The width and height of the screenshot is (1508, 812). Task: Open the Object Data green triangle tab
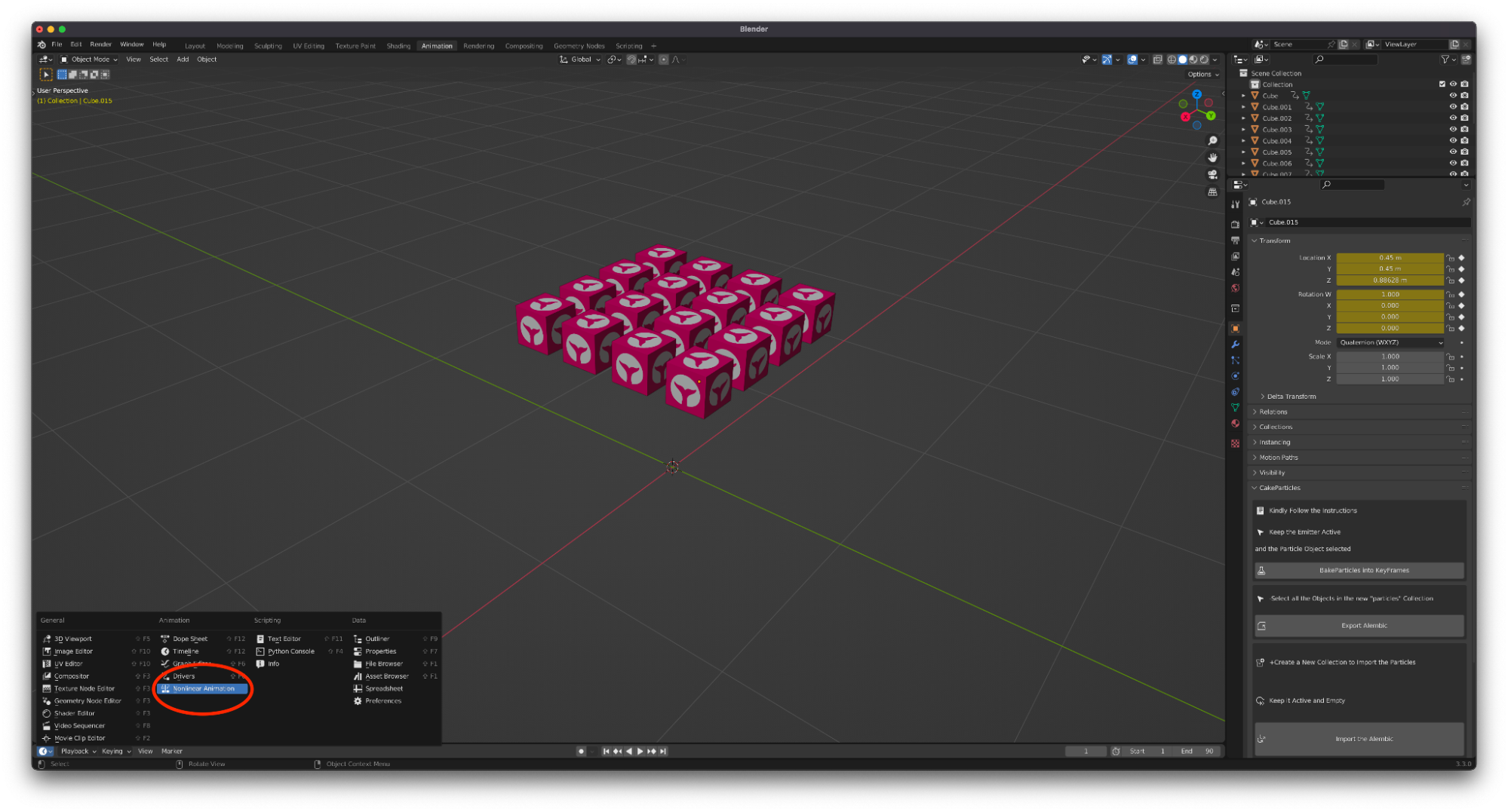tap(1235, 408)
